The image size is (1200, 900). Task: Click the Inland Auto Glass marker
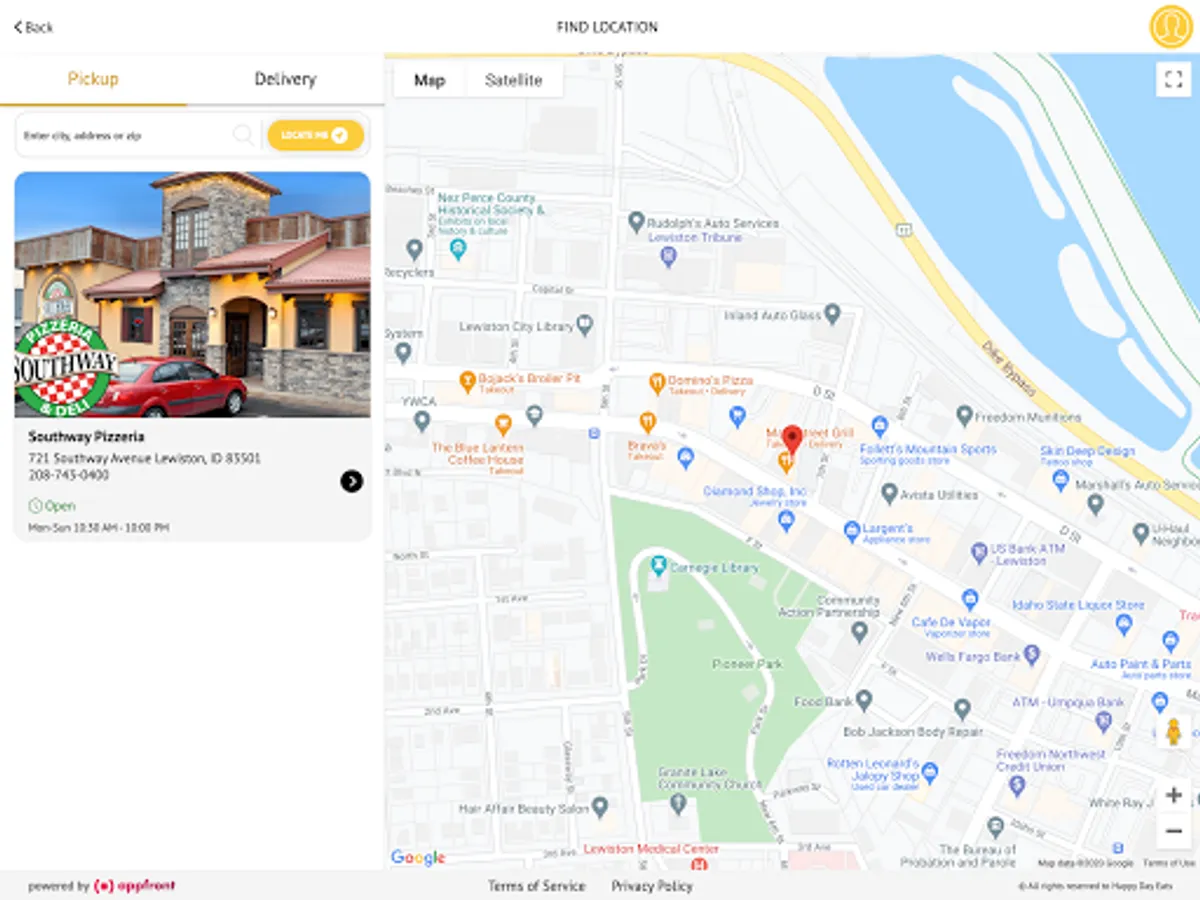(x=832, y=314)
